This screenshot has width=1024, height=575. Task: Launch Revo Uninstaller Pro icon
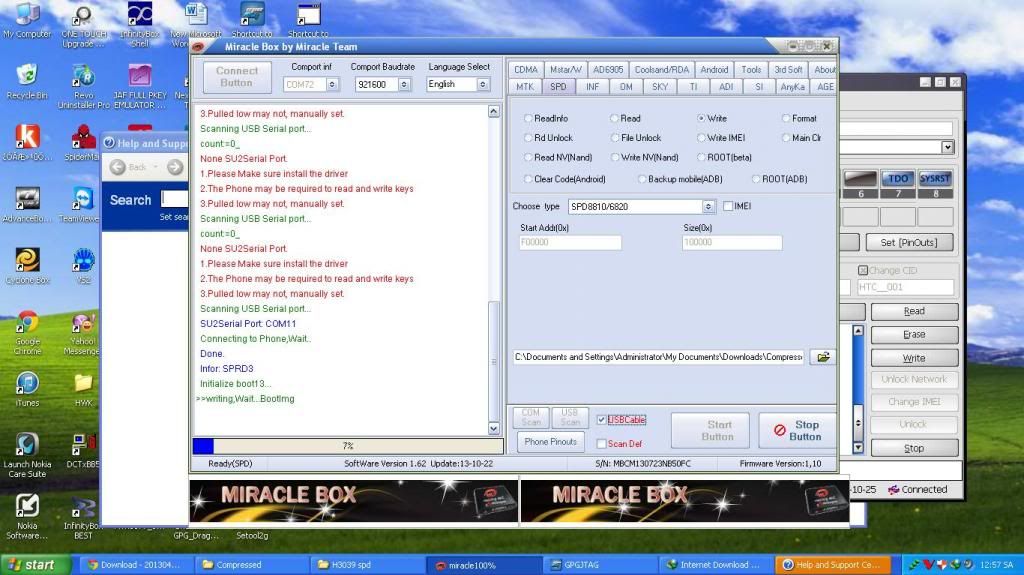tap(83, 86)
